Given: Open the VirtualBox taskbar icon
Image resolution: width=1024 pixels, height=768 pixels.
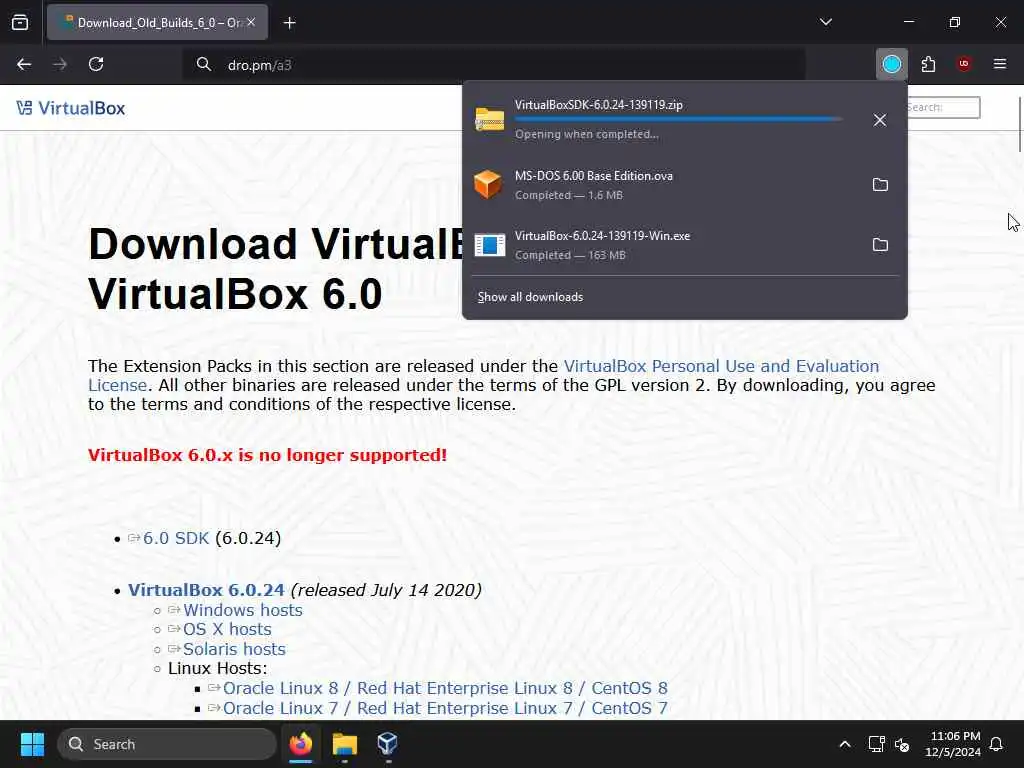Looking at the screenshot, I should click(x=387, y=744).
